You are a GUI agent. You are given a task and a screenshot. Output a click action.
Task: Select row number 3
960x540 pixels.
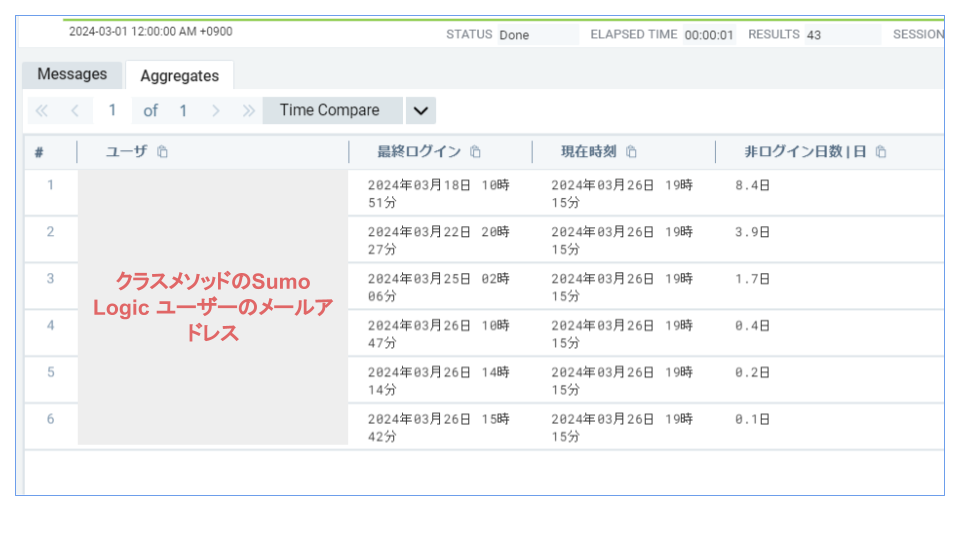tap(50, 279)
